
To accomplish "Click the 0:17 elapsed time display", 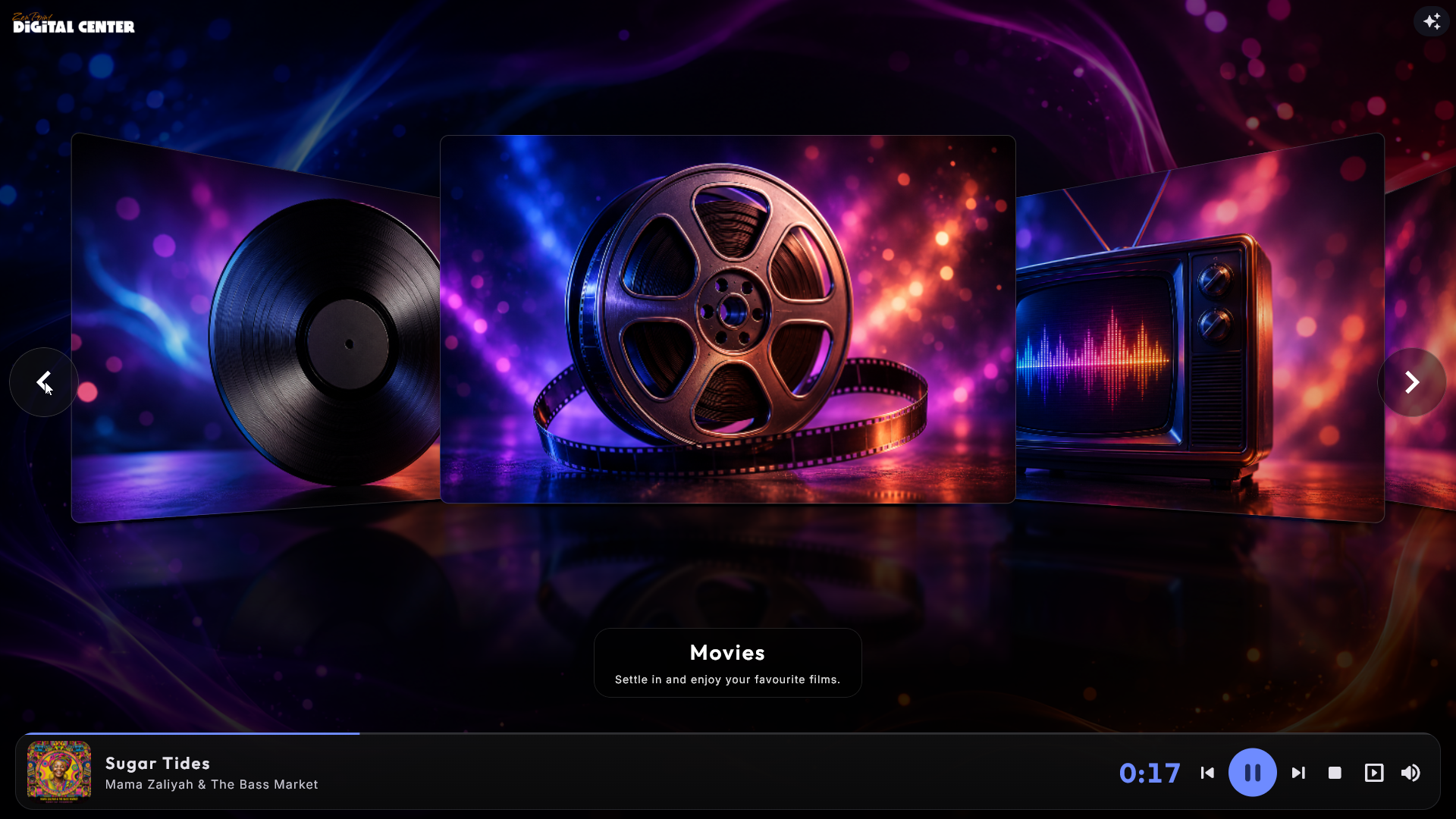I will coord(1150,773).
